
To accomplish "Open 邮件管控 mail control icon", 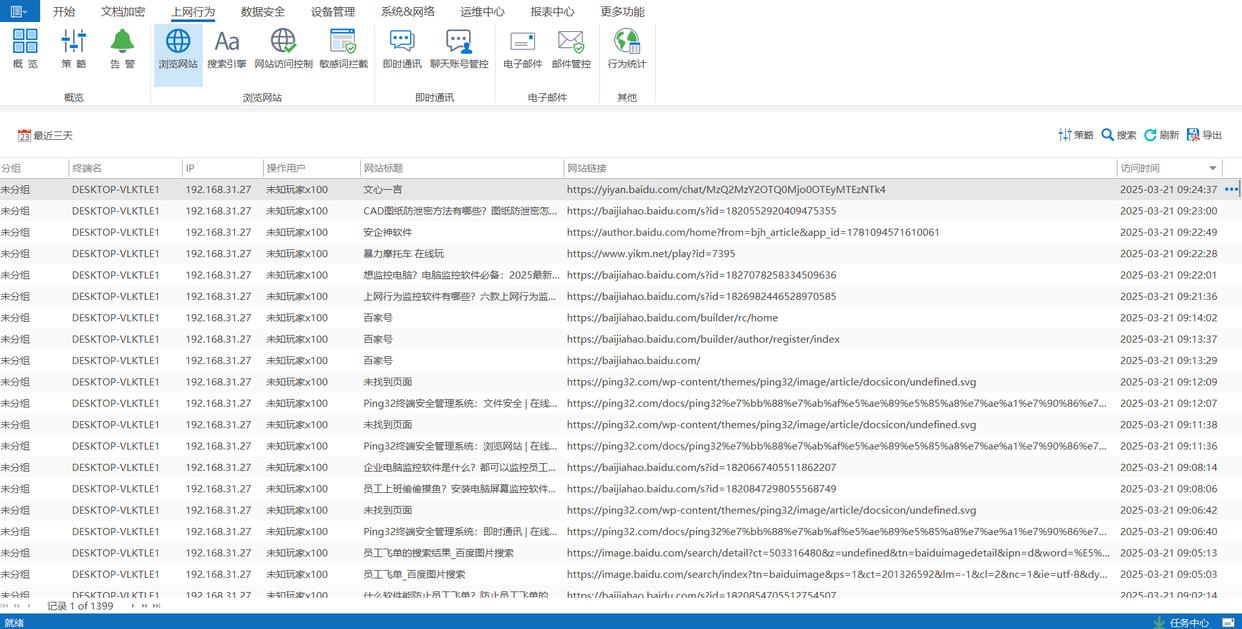I will click(571, 49).
